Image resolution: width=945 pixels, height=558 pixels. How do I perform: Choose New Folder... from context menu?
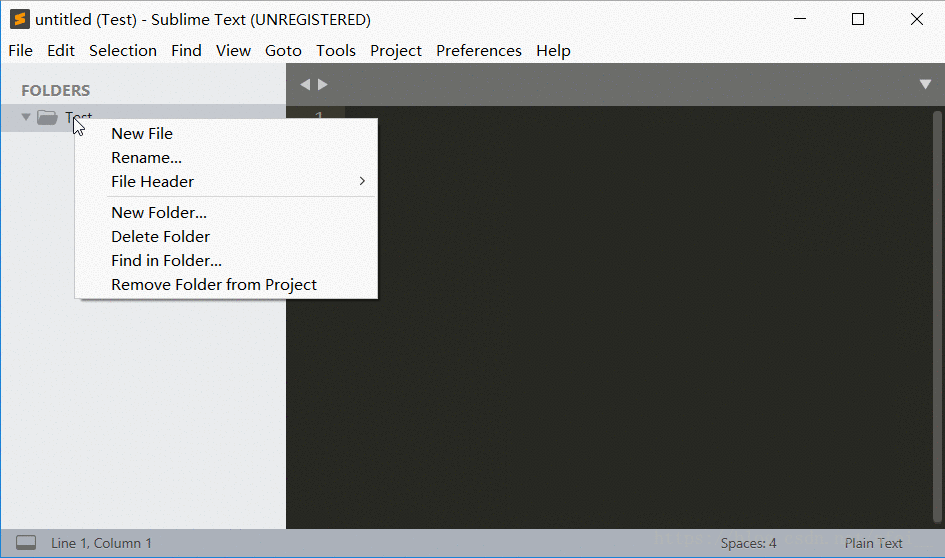(226, 212)
